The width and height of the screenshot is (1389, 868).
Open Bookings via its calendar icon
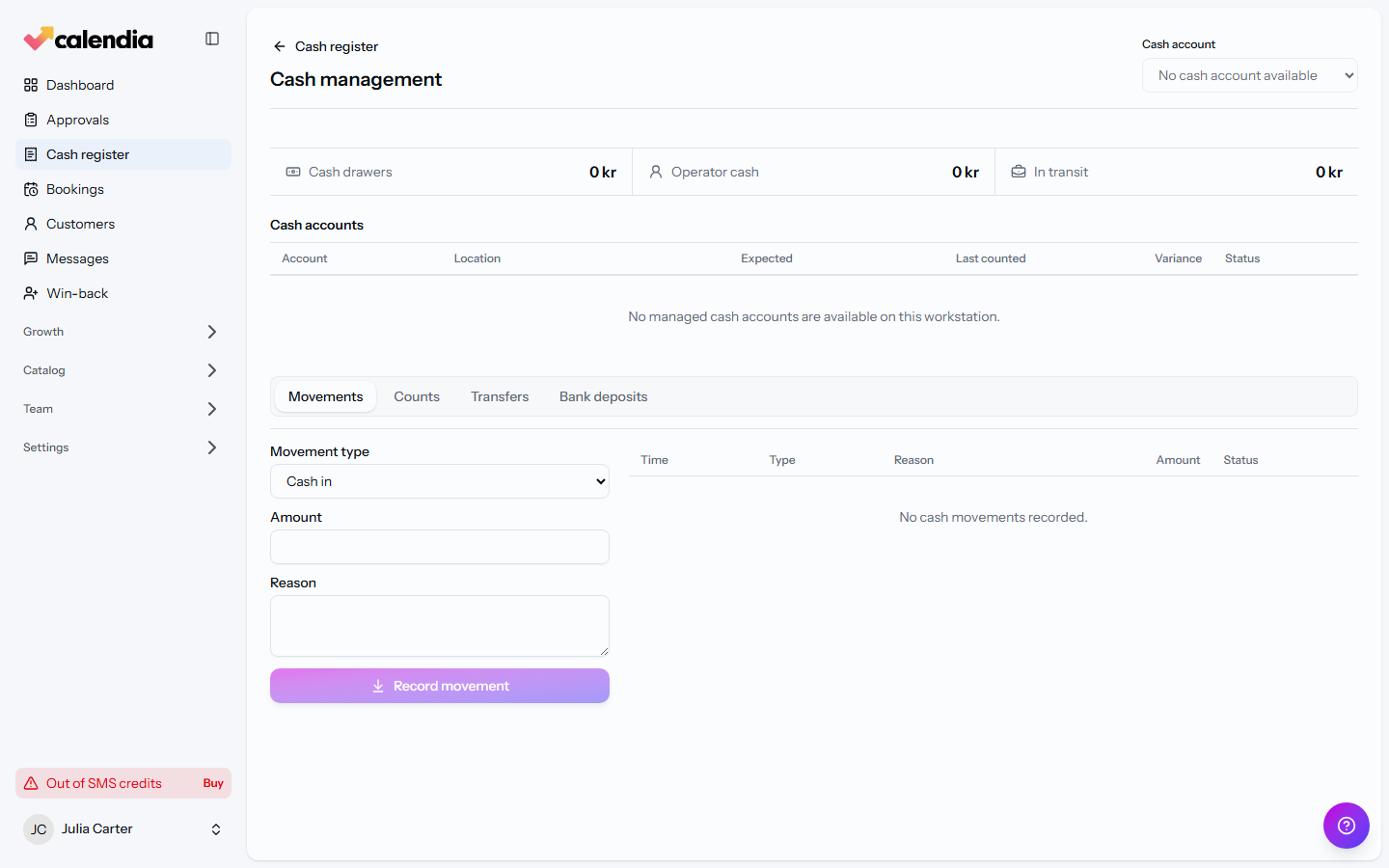point(31,189)
